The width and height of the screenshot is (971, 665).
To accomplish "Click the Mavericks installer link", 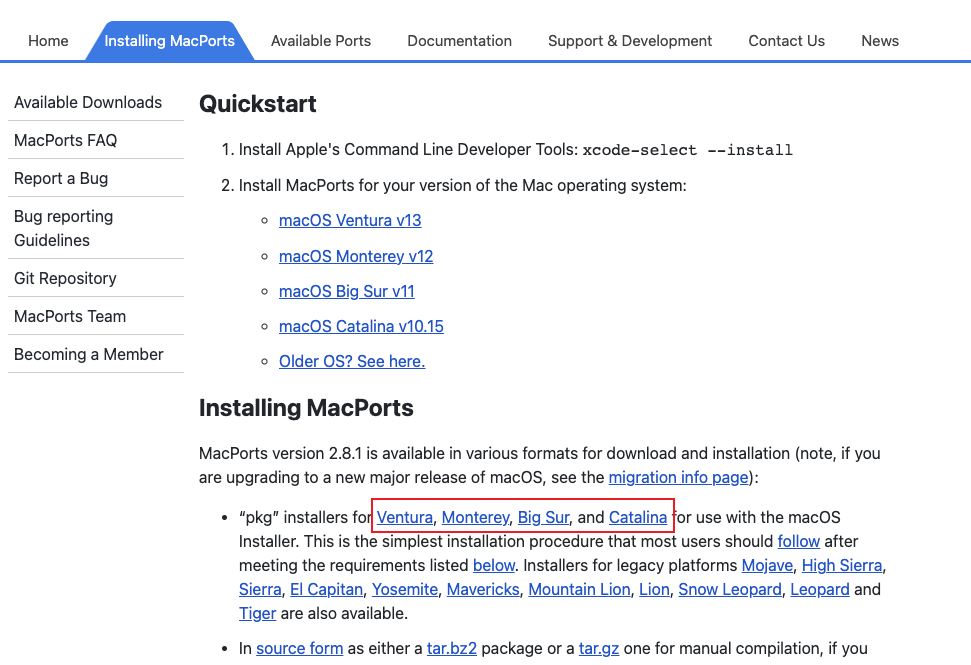I will click(x=483, y=589).
